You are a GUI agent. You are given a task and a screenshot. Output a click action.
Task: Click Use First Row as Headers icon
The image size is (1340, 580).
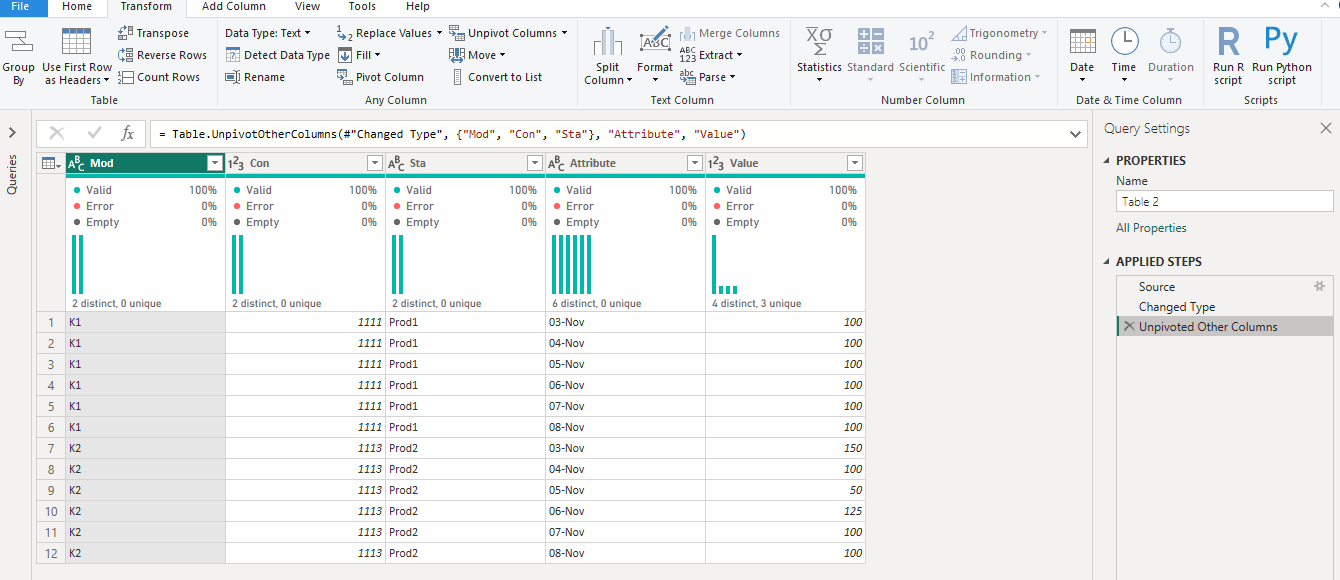[x=77, y=43]
